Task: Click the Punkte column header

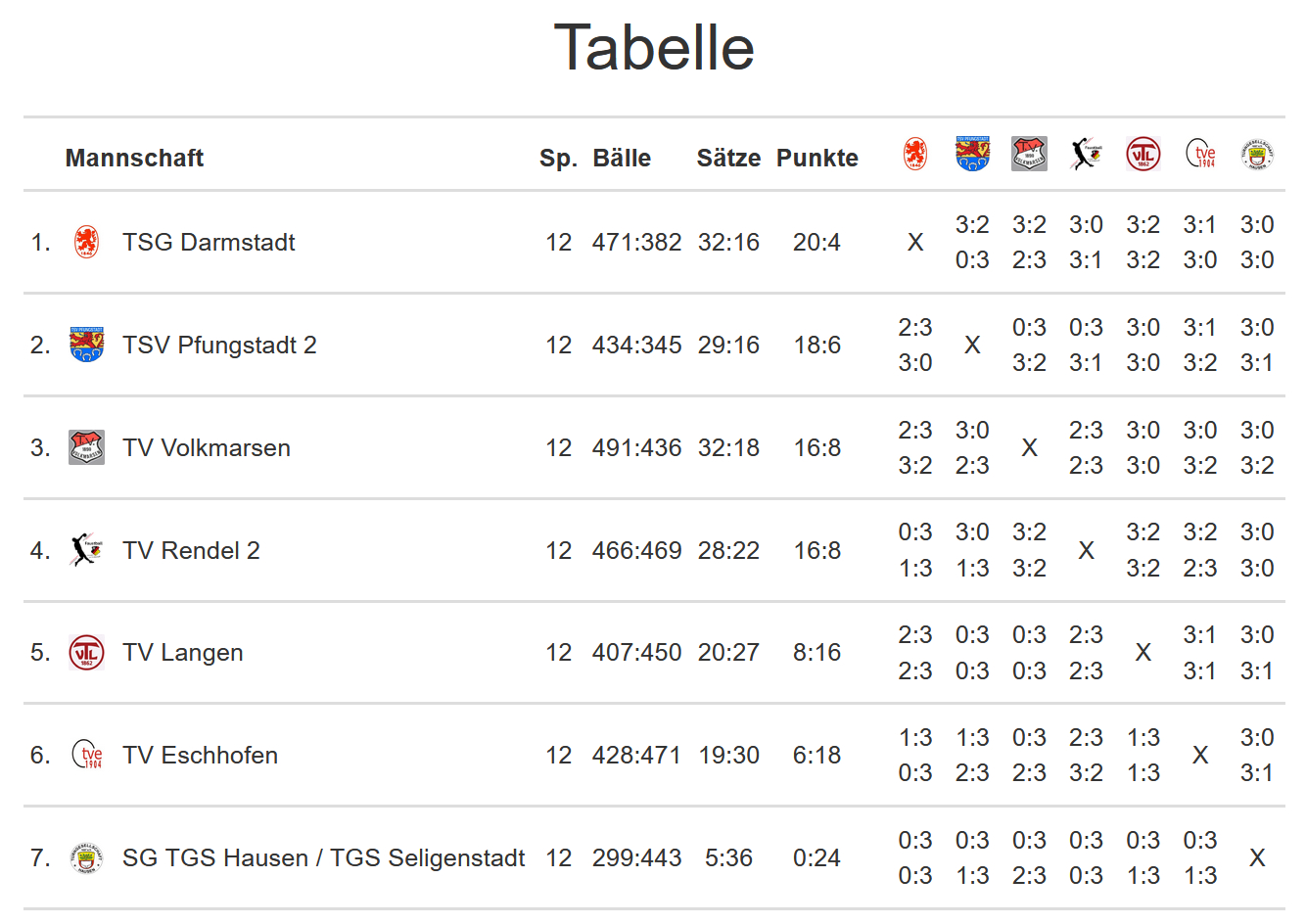Action: click(x=816, y=158)
